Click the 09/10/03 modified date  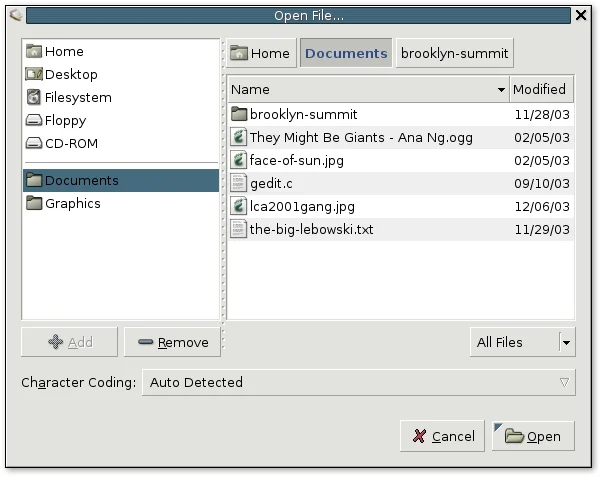(542, 184)
